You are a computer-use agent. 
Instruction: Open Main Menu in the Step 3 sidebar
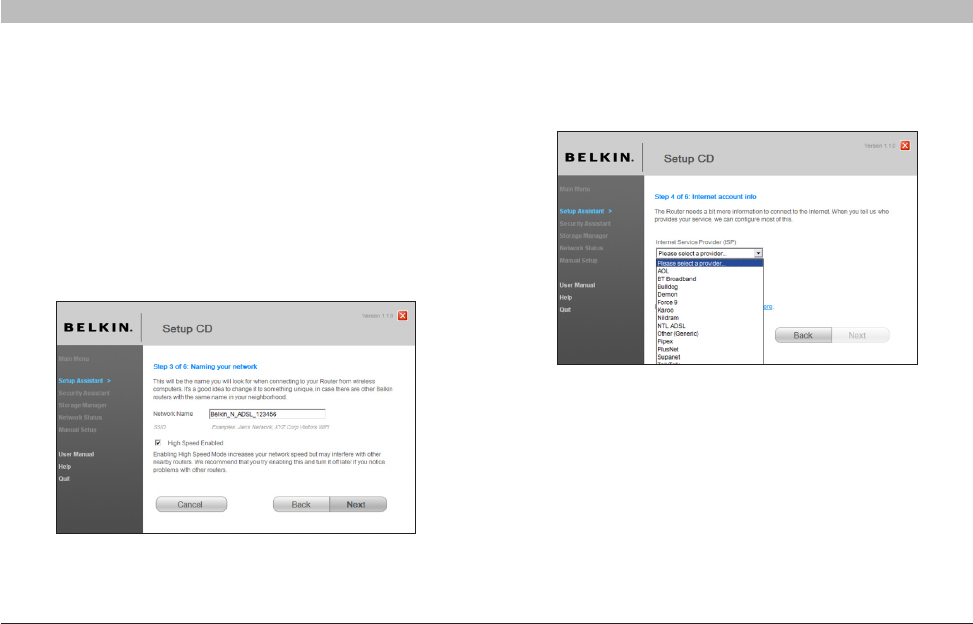pyautogui.click(x=74, y=359)
